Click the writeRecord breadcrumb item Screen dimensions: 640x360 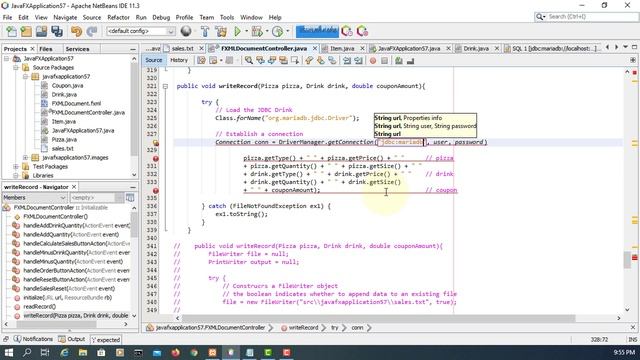point(303,328)
